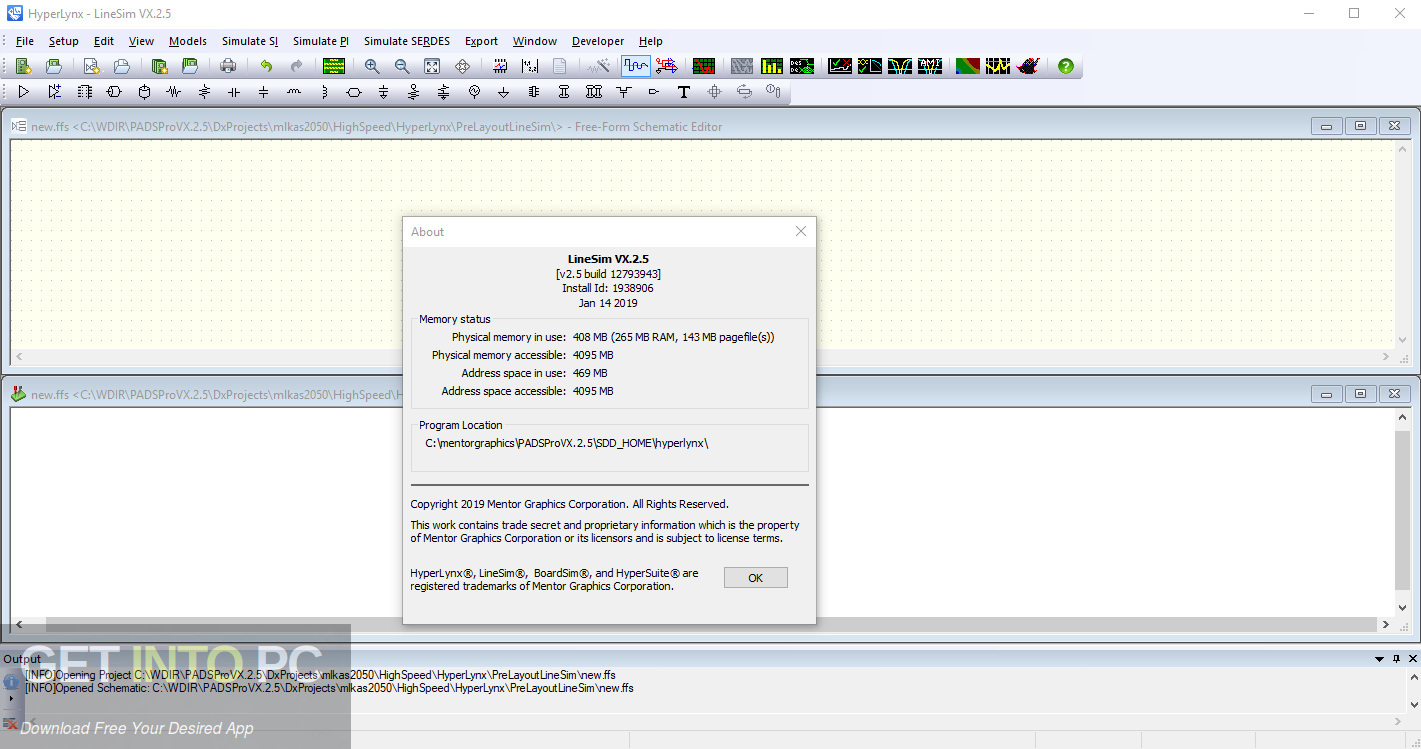Viewport: 1421px width, 749px height.
Task: Close the Output panel
Action: (1413, 659)
